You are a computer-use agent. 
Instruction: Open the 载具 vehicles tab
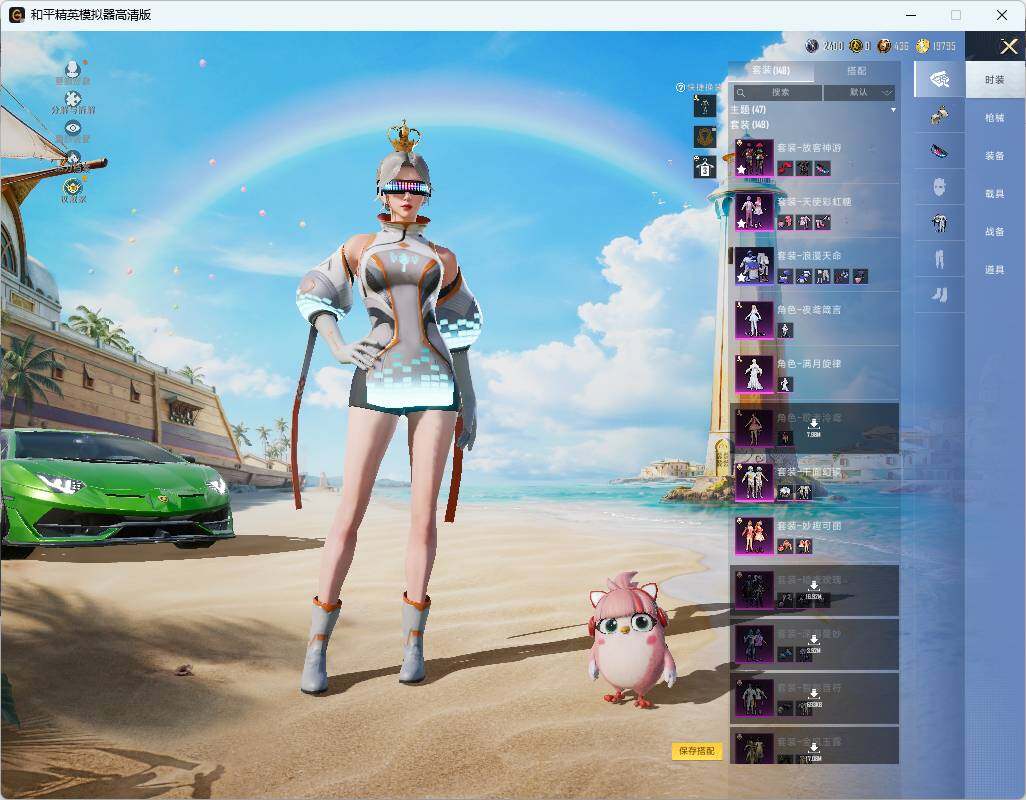(995, 194)
